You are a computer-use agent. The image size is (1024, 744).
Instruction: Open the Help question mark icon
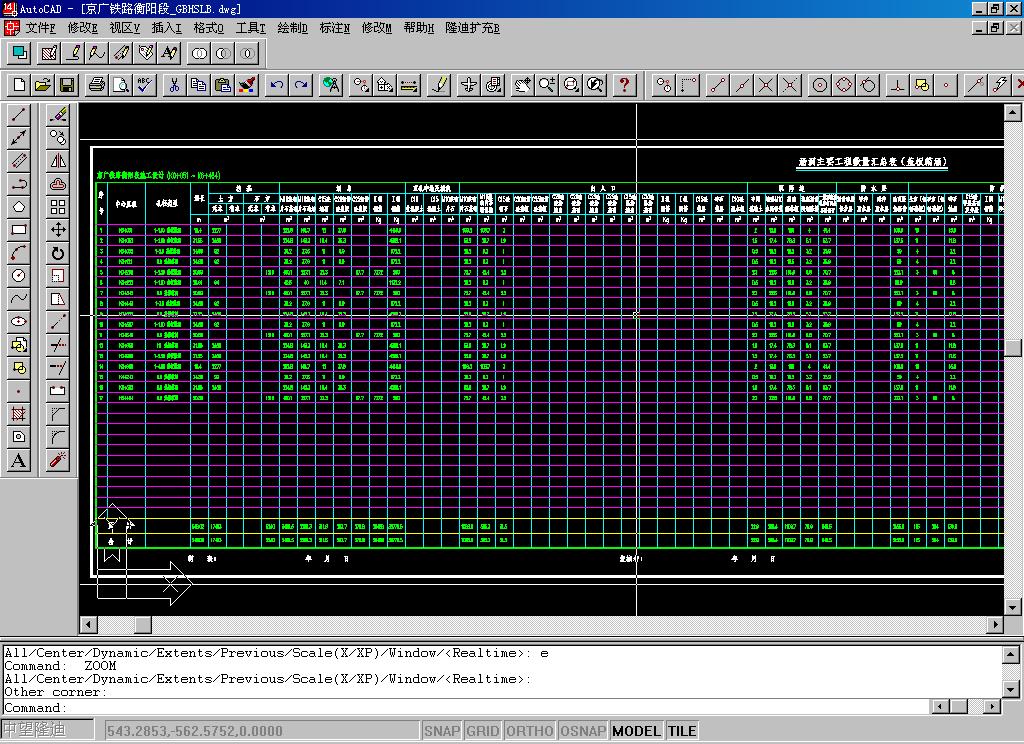pos(625,85)
